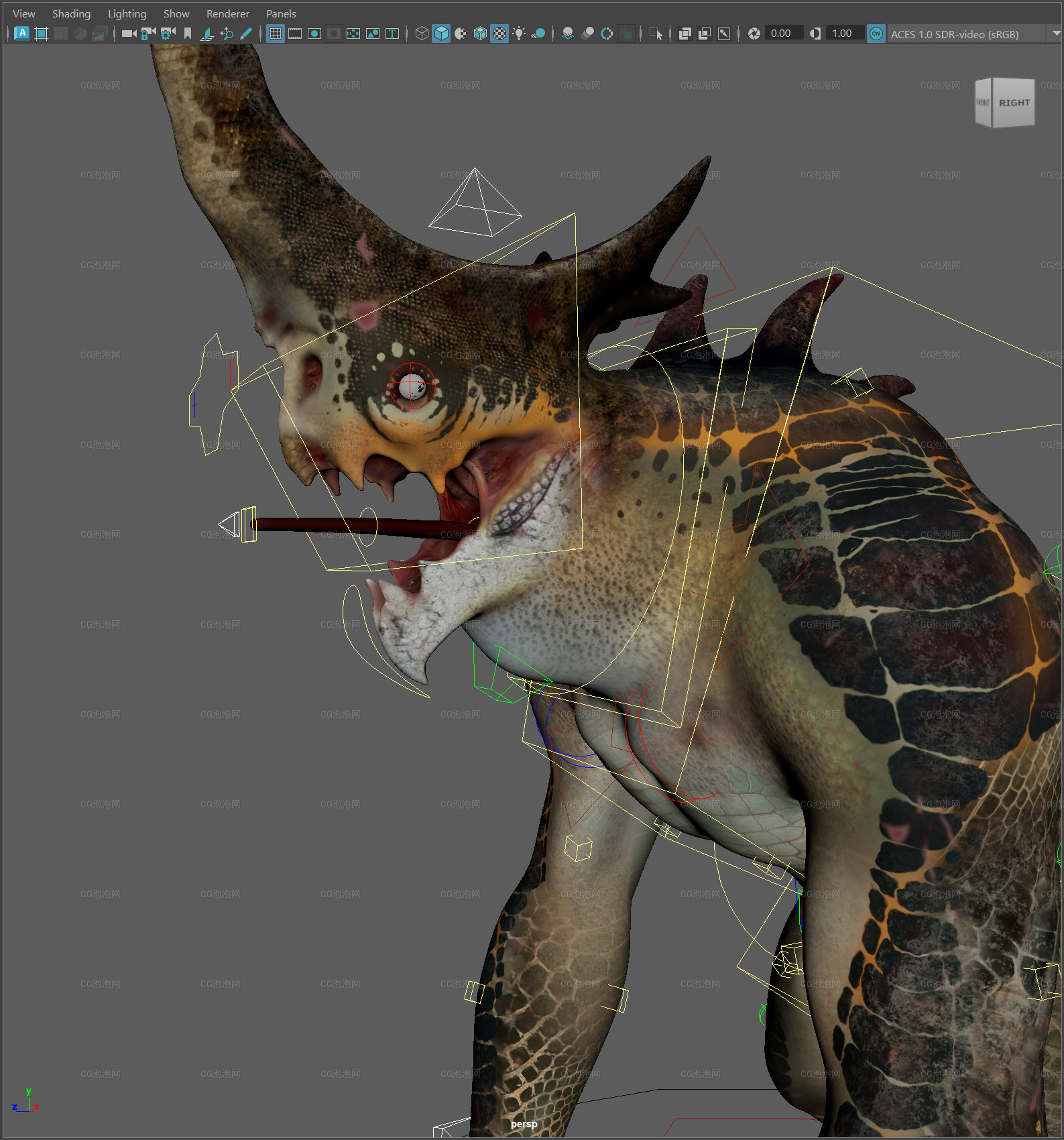This screenshot has width=1064, height=1140.
Task: Enable Wireframe display with the cube outline icon
Action: 422,34
